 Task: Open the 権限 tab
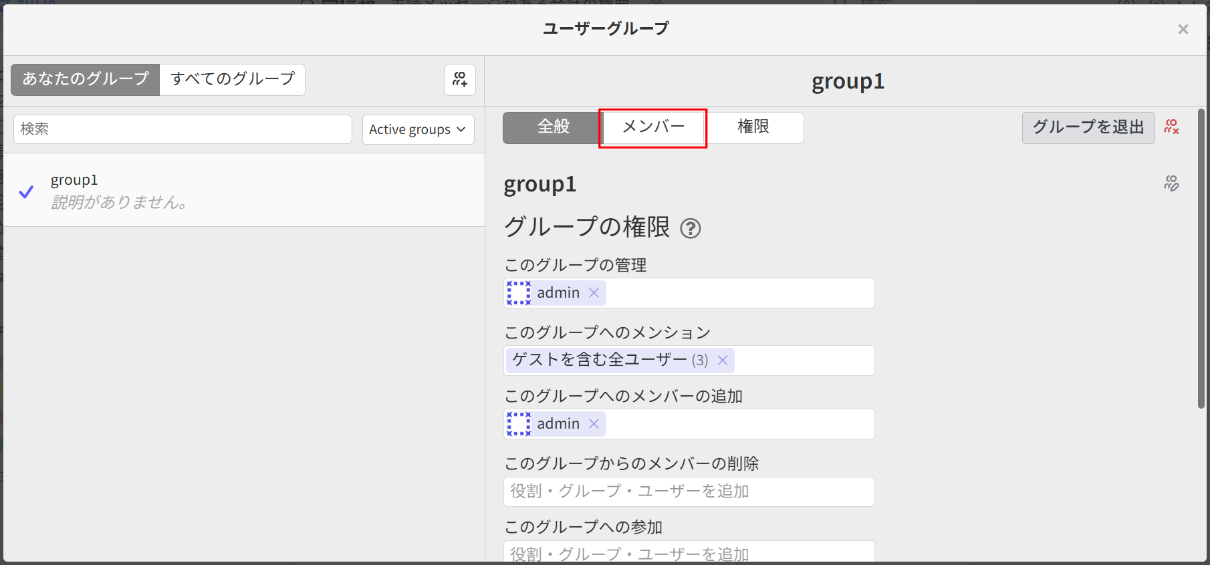[x=753, y=127]
